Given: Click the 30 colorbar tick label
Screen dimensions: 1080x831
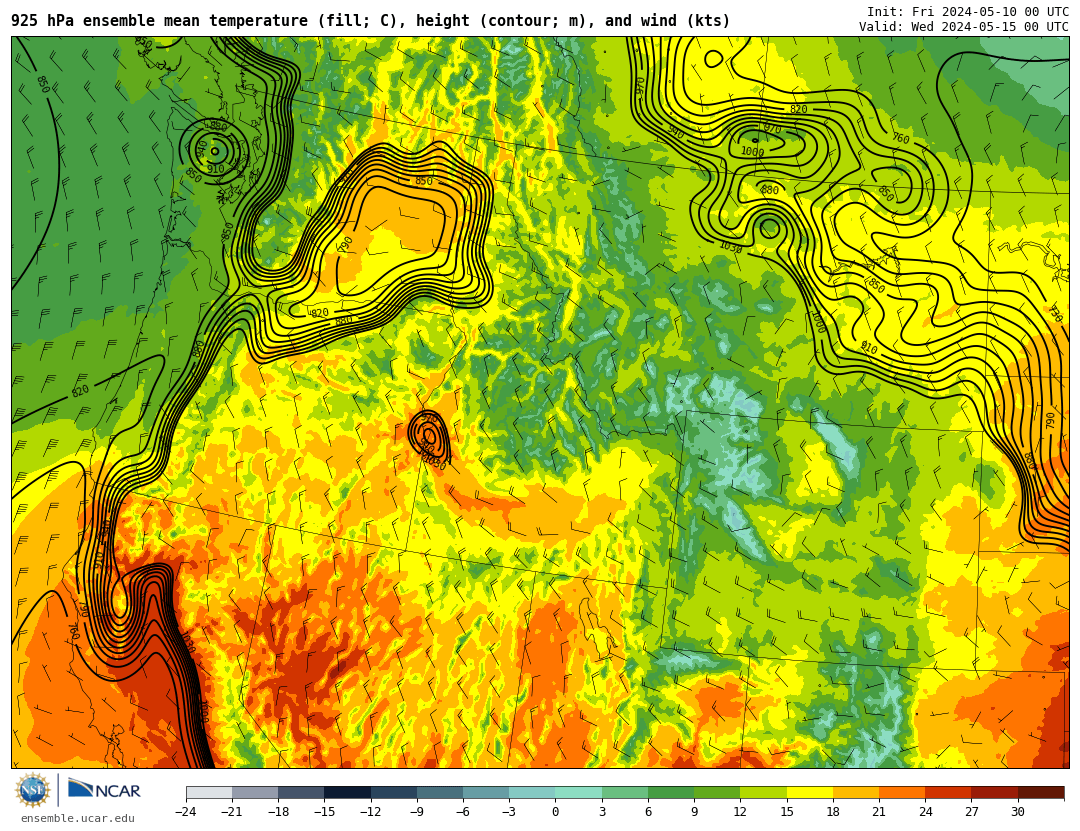Looking at the screenshot, I should click(x=1017, y=812).
